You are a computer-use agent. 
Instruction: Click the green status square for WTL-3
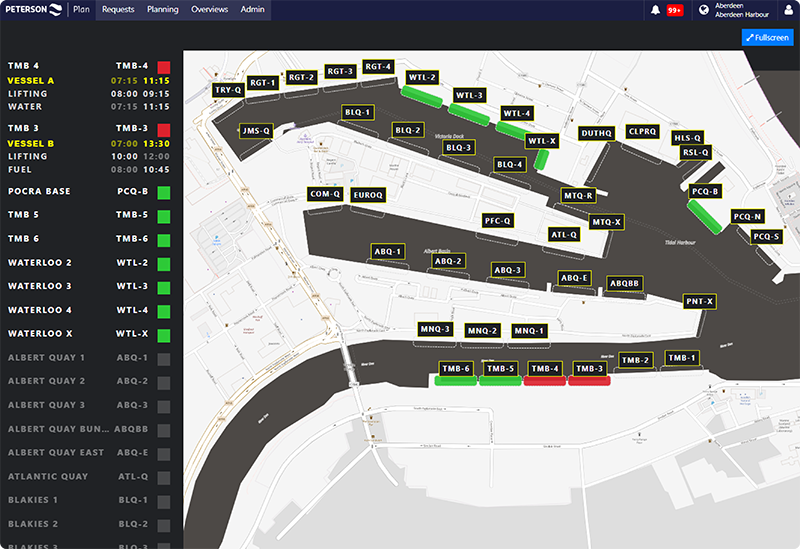(x=164, y=288)
